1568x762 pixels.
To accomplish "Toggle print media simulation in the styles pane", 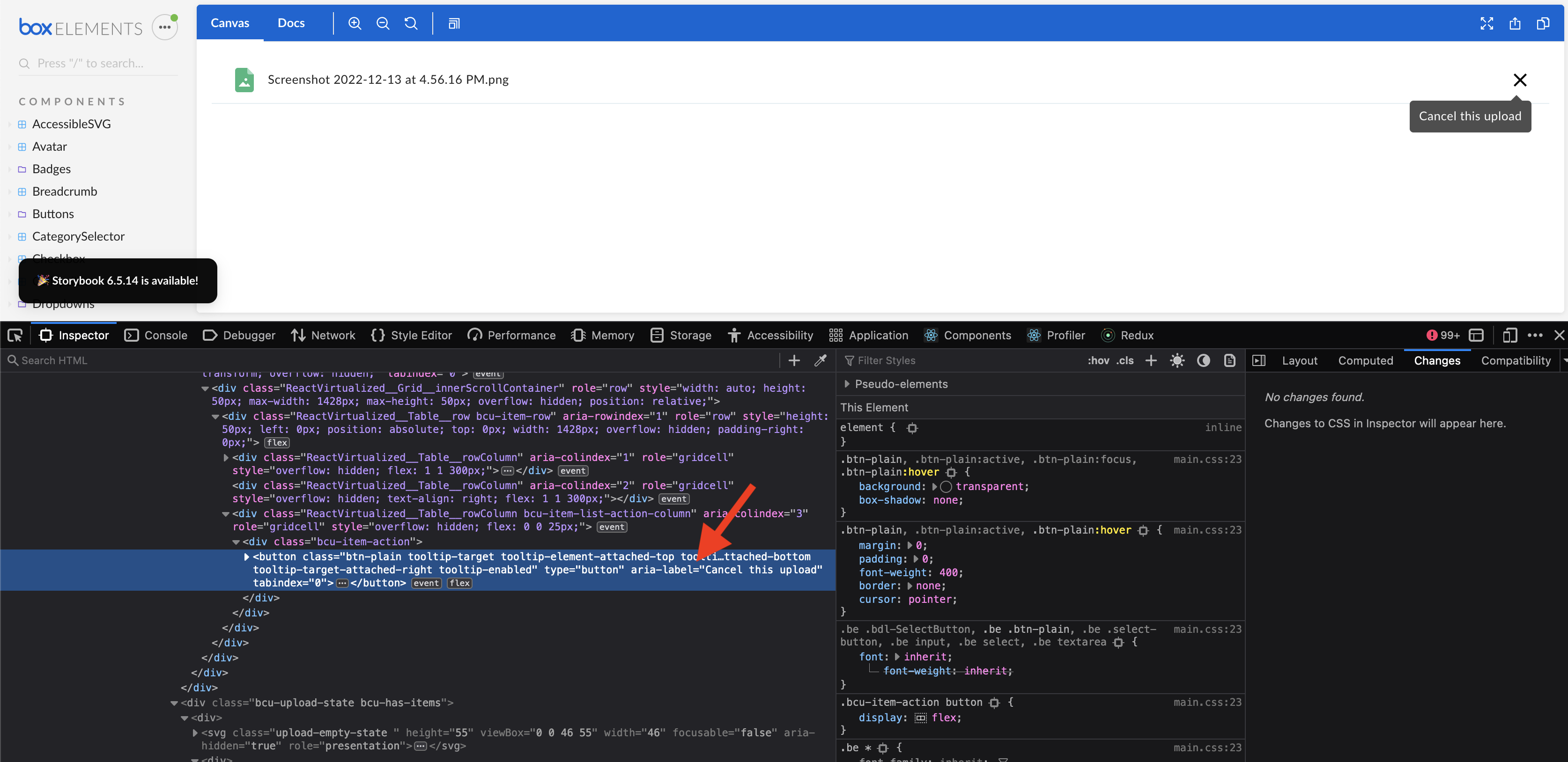I will pyautogui.click(x=1229, y=360).
